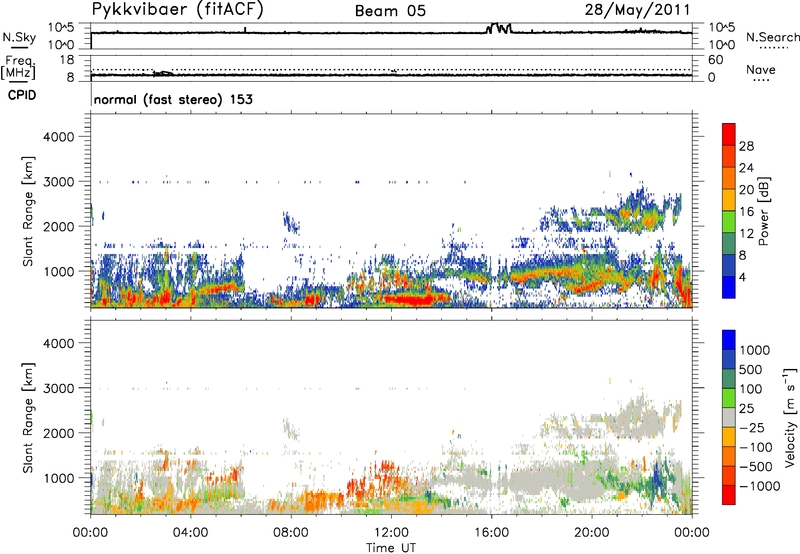Click the red swatch on Power colorbar

tap(729, 134)
